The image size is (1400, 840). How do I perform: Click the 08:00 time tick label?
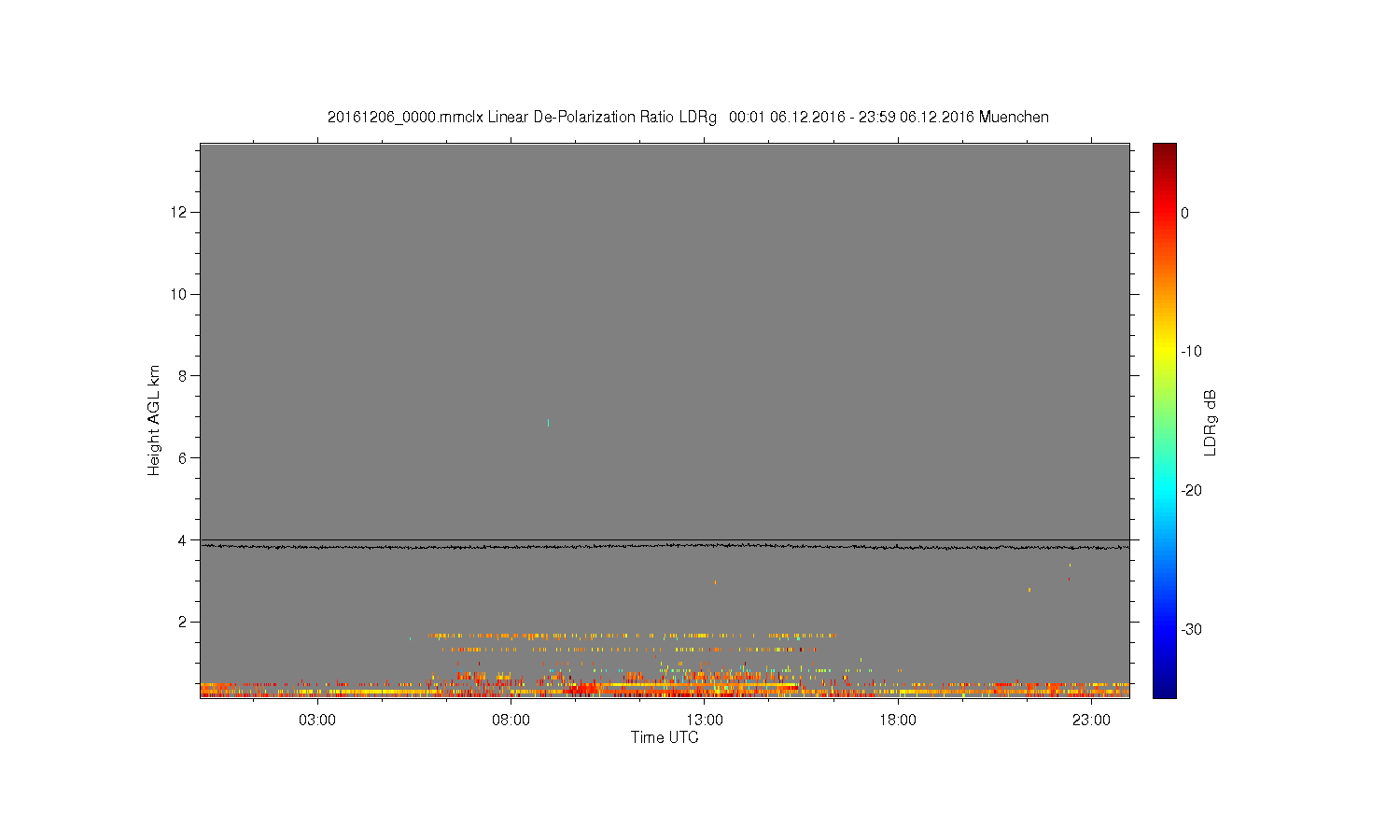[511, 721]
